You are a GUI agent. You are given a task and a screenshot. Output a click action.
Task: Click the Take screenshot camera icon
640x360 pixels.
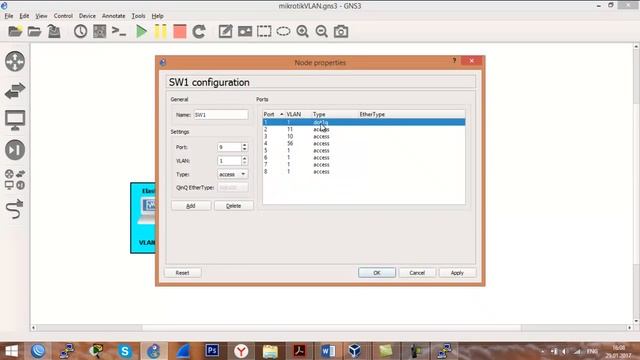pyautogui.click(x=341, y=31)
